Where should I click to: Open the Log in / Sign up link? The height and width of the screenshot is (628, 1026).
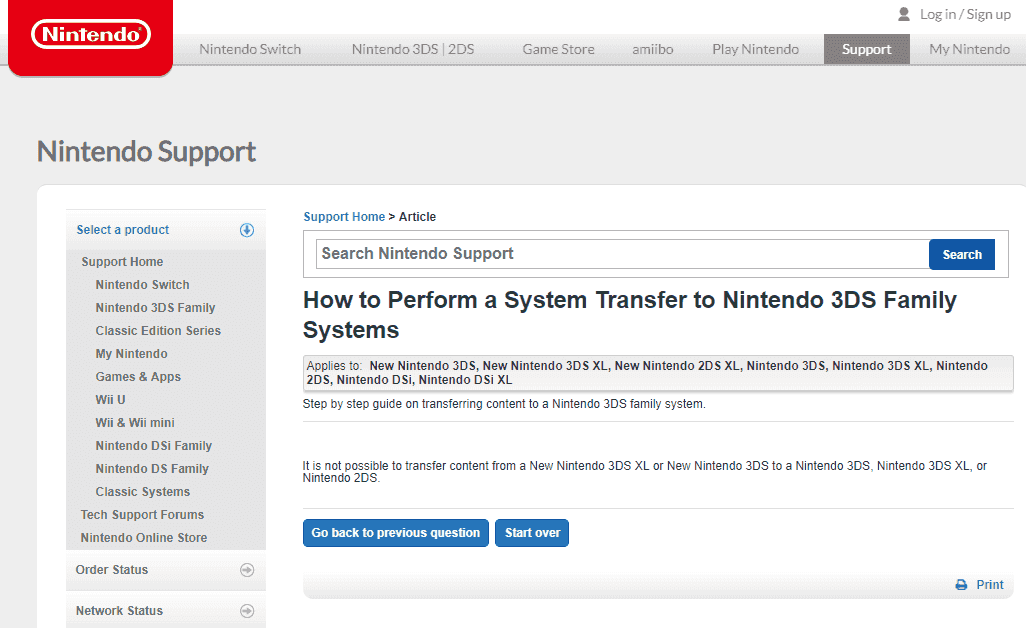(965, 14)
